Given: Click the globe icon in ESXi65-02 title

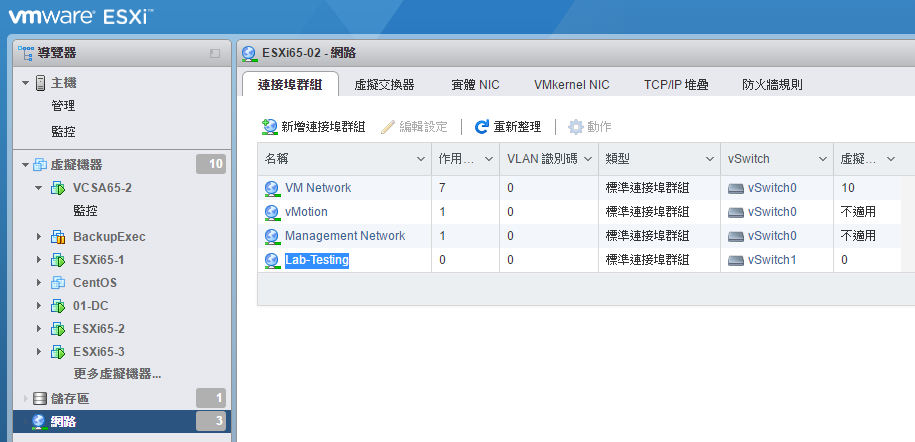Looking at the screenshot, I should point(250,54).
